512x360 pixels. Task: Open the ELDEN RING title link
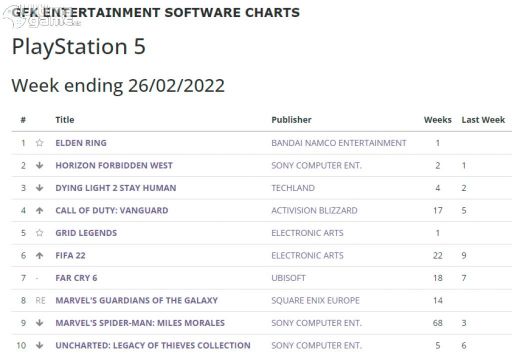pyautogui.click(x=81, y=143)
